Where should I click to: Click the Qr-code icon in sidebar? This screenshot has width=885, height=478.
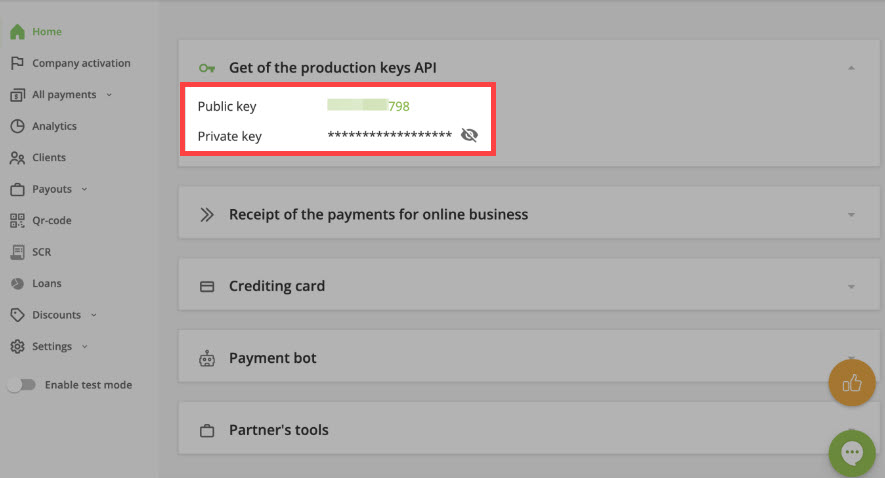pyautogui.click(x=16, y=220)
